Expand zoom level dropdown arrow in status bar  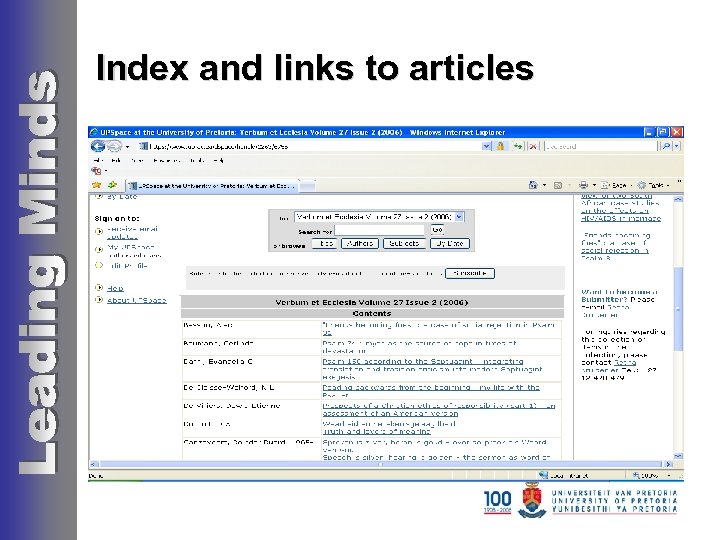669,476
